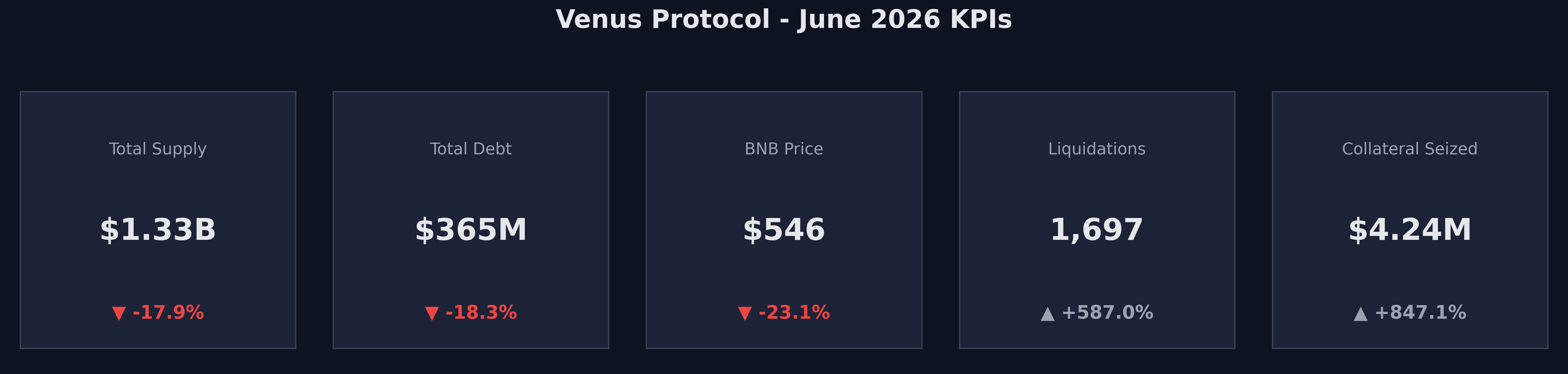The image size is (1568, 374).
Task: Click the Venus Protocol June 2026 KPIs title
Action: tap(784, 19)
